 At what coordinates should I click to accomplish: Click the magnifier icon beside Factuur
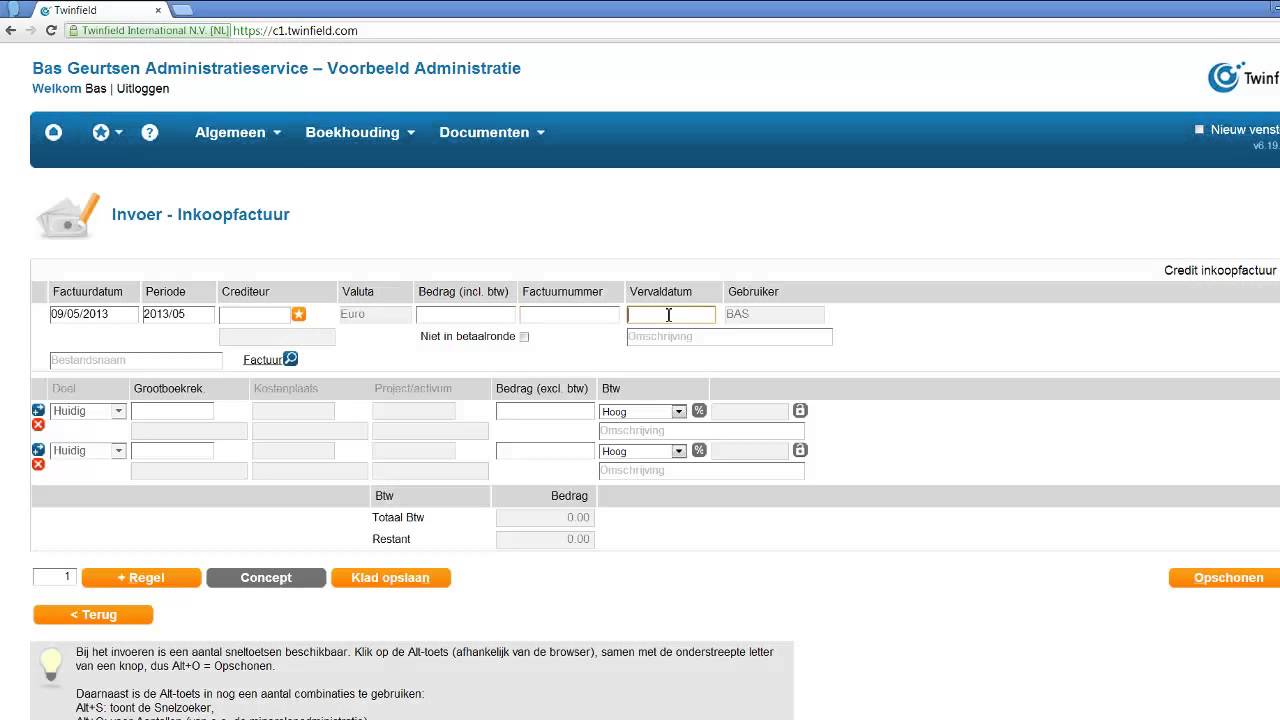tap(291, 358)
